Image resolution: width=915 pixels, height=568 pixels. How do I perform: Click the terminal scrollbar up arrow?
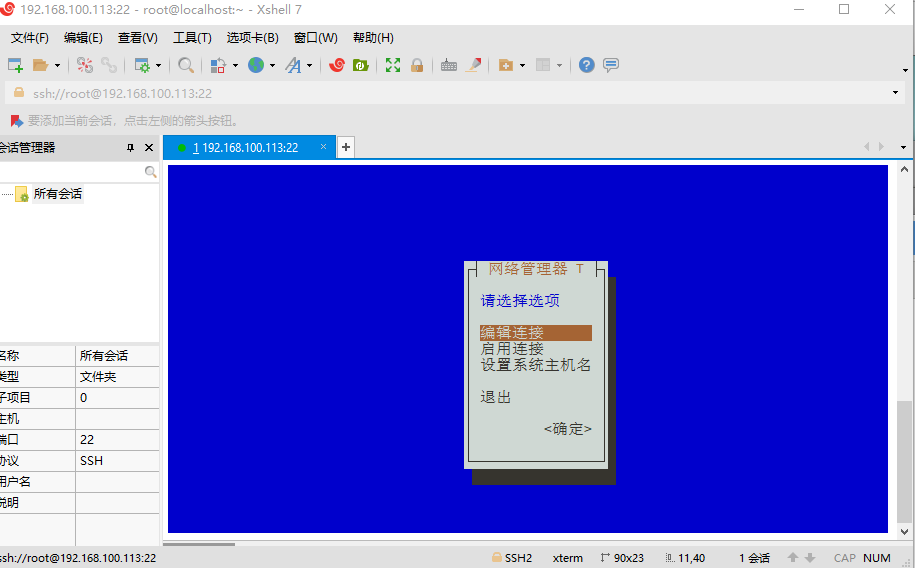click(x=904, y=170)
